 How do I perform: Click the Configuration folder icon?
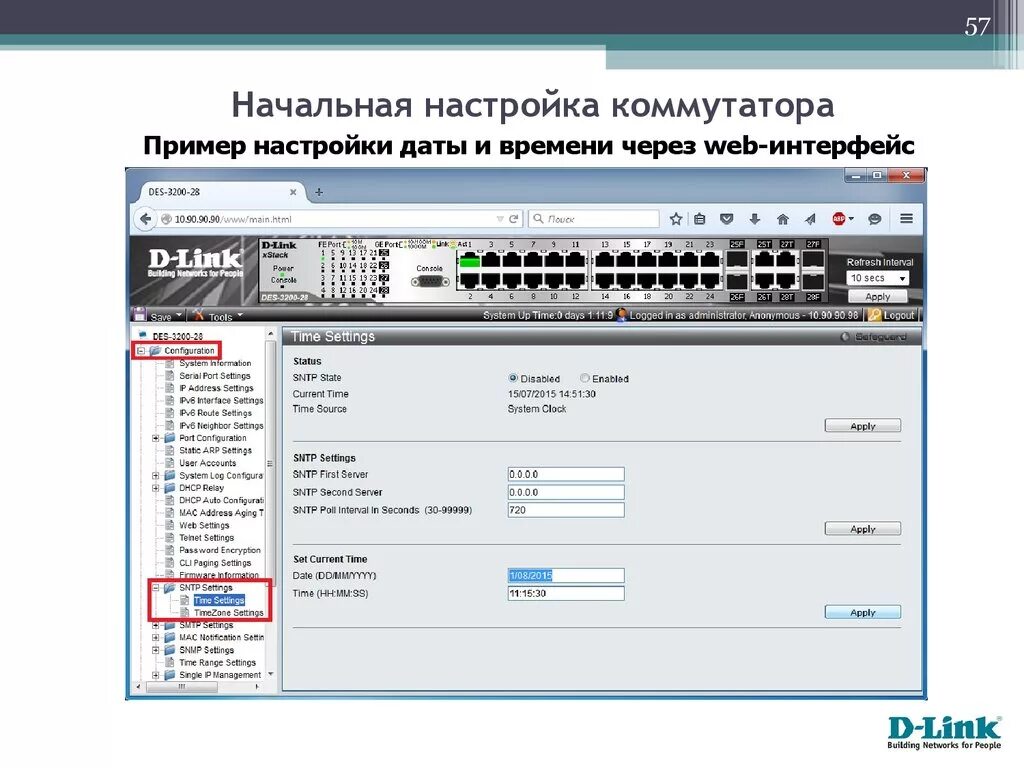(x=155, y=351)
